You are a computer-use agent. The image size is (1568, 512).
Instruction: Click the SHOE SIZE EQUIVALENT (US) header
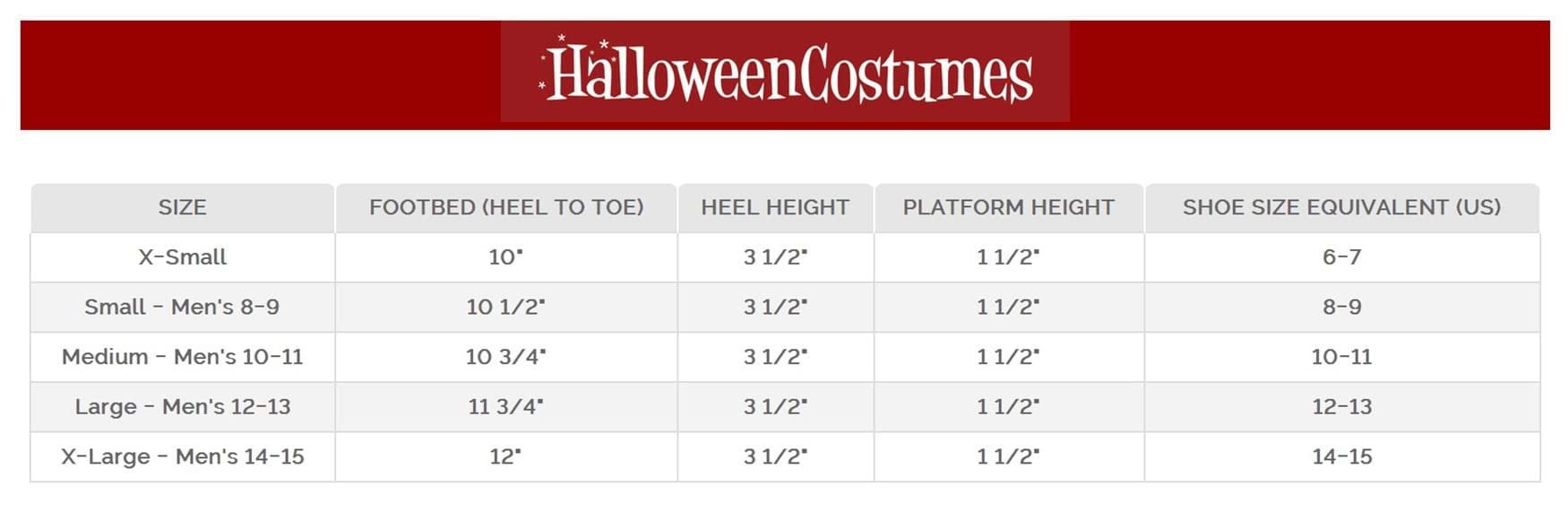coord(1341,208)
